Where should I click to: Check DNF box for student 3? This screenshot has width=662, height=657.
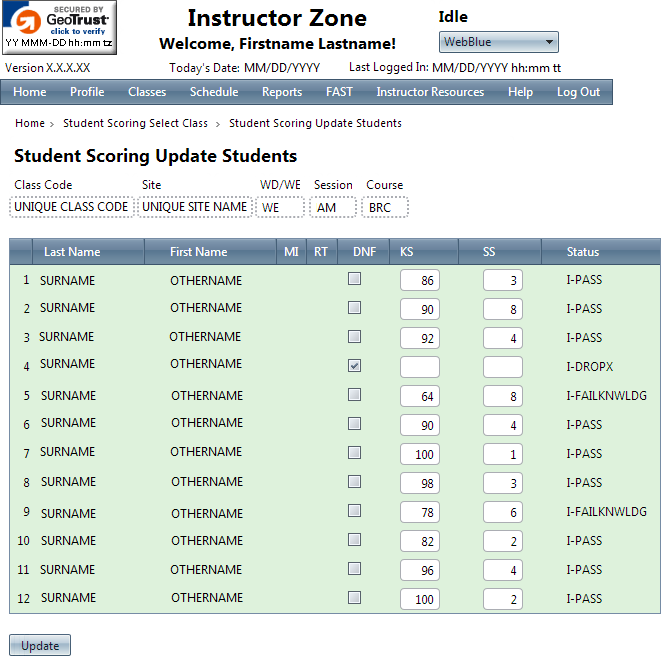354,337
